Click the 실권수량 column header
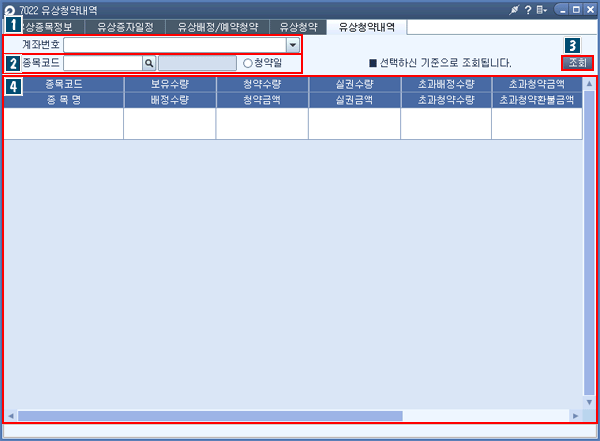This screenshot has width=600, height=441. click(354, 84)
